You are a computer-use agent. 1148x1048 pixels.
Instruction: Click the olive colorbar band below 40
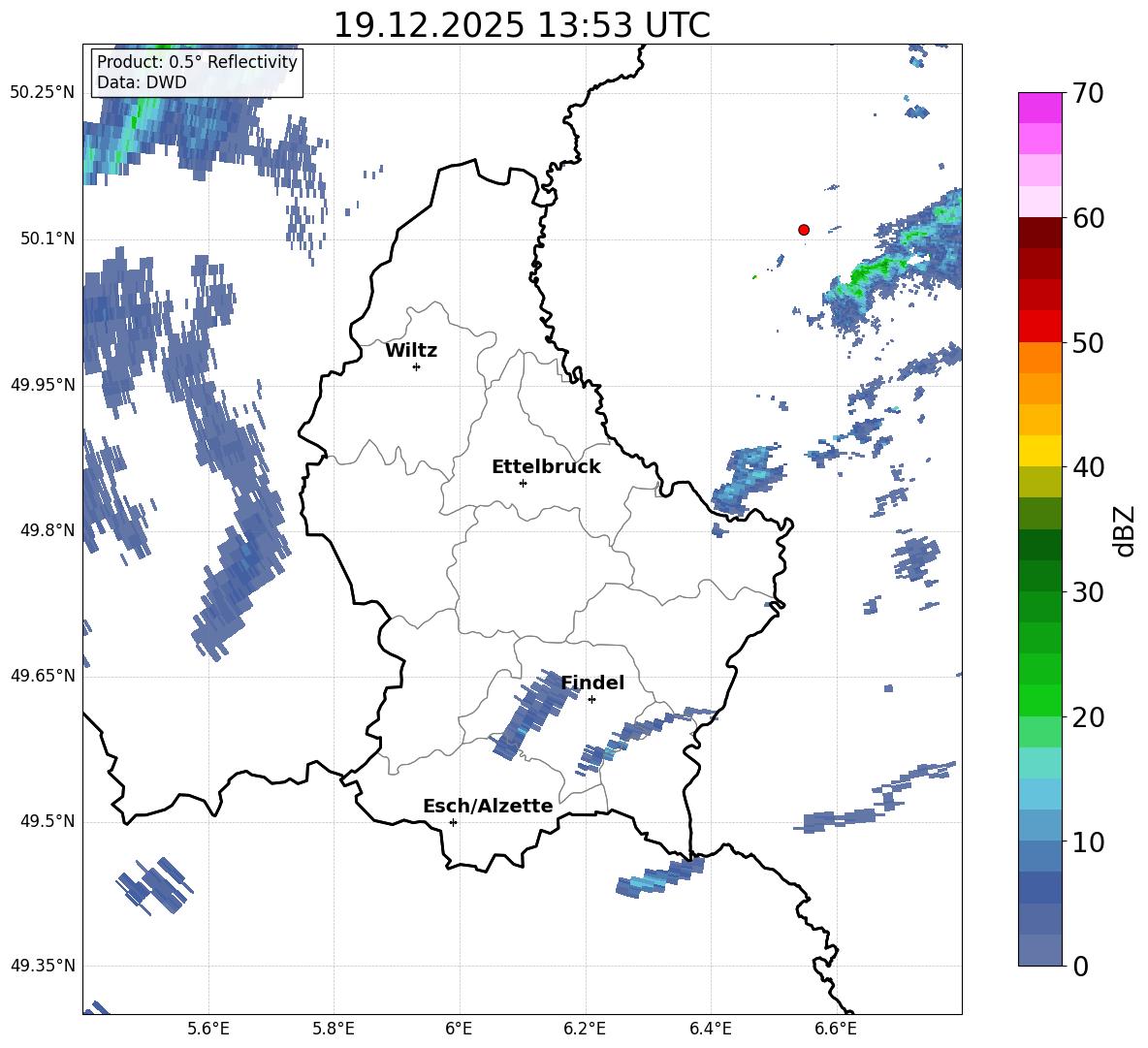tap(1039, 482)
